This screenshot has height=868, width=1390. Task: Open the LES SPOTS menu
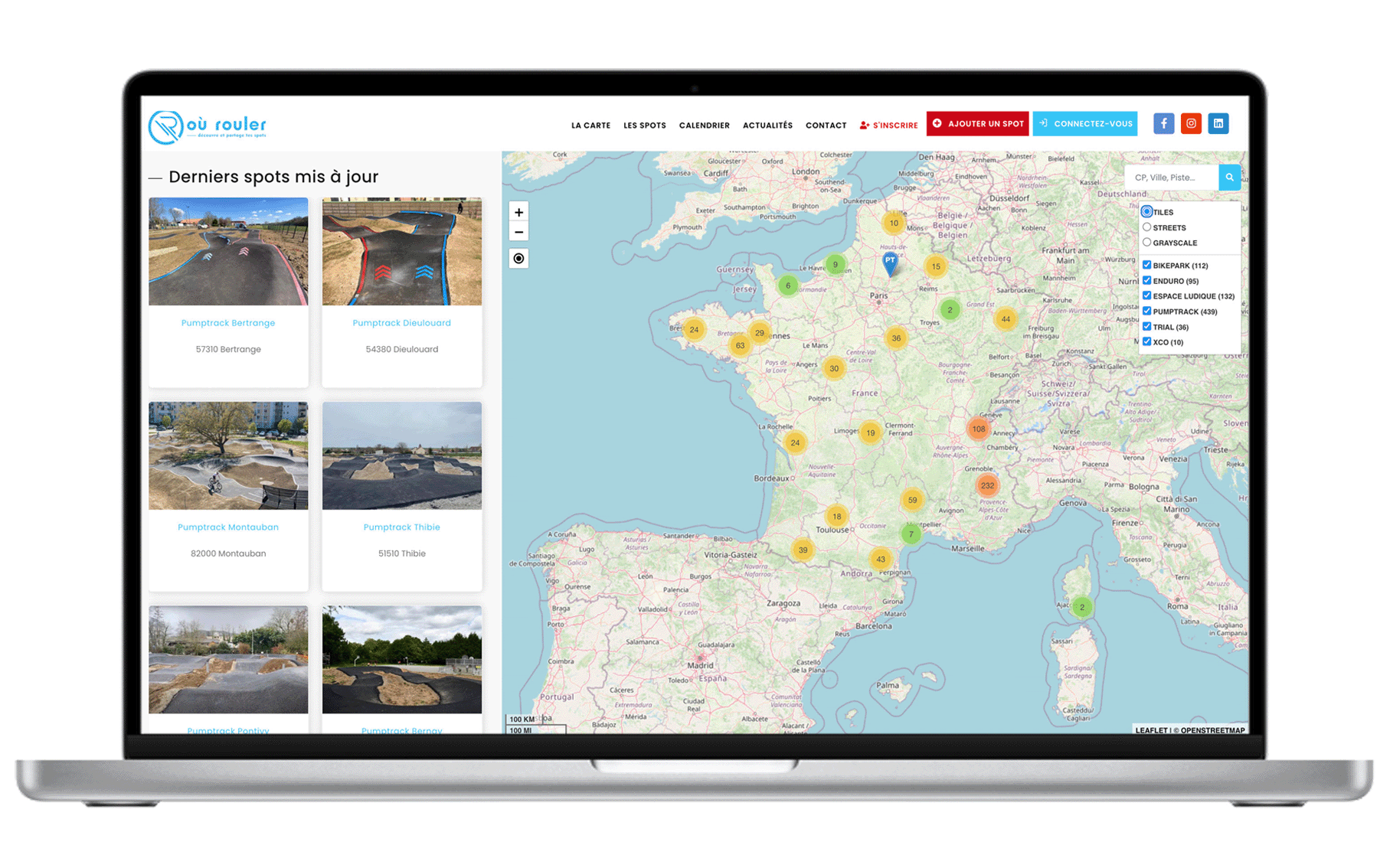(x=645, y=125)
